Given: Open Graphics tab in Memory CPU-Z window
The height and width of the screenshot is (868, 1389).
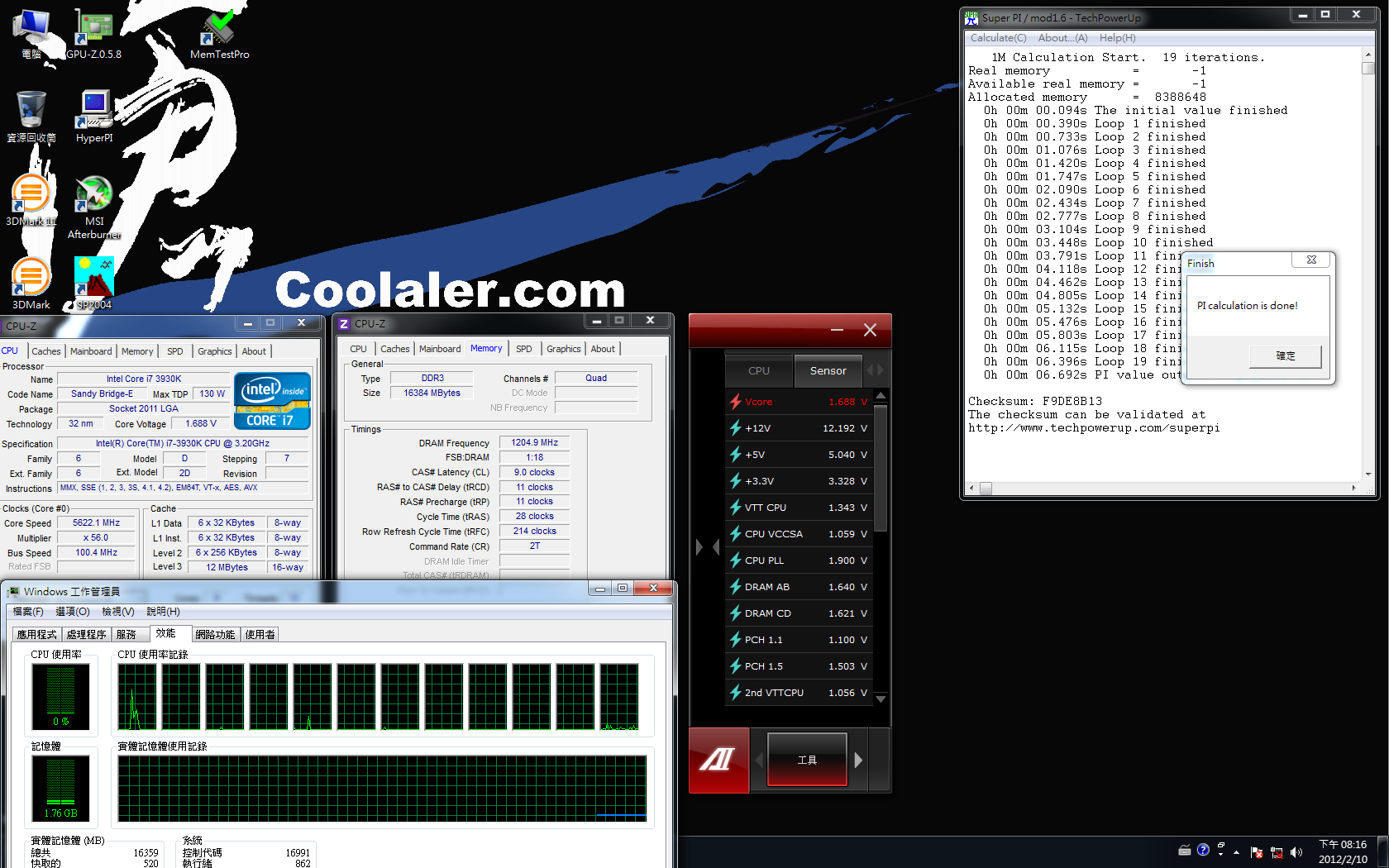Looking at the screenshot, I should tap(564, 349).
